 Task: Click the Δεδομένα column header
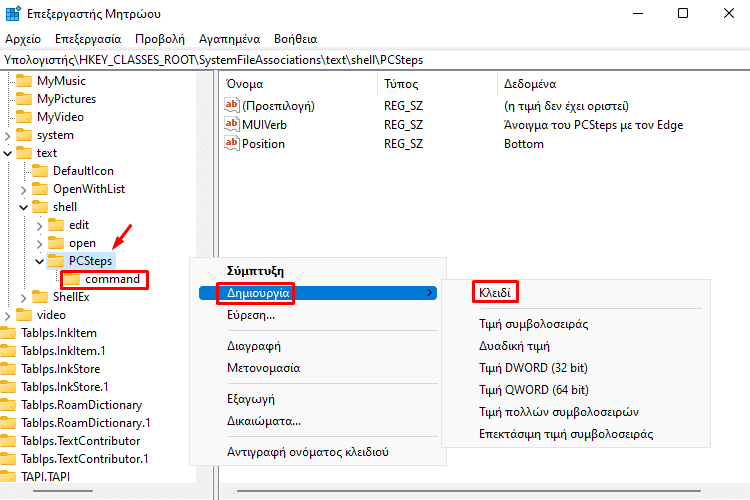tap(624, 84)
